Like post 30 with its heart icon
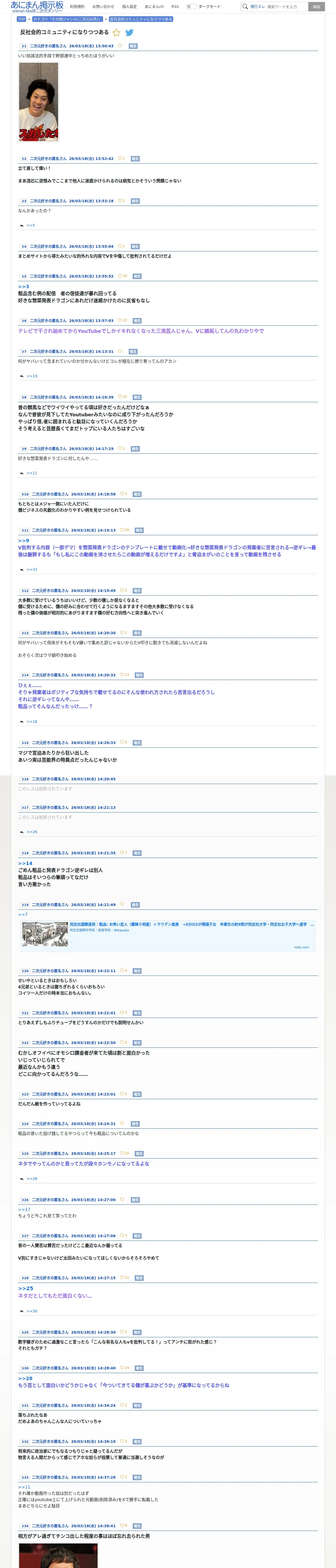Image resolution: width=336 pixels, height=1568 pixels. 122,1368
